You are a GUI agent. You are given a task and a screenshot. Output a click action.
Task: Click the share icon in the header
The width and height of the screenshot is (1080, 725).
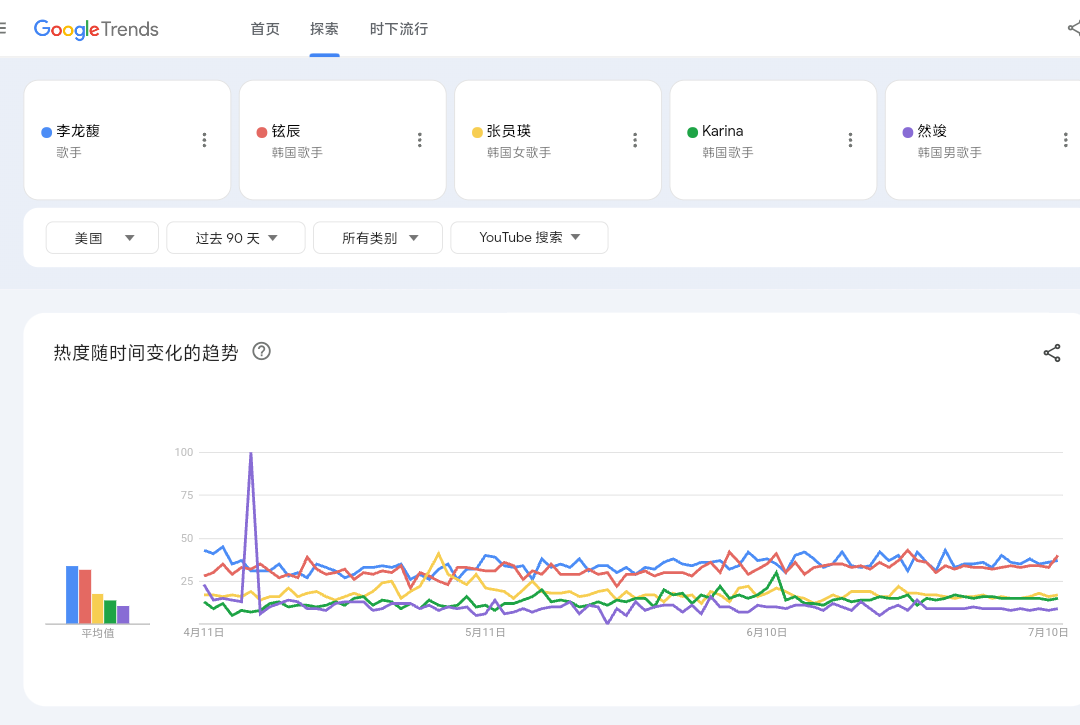coord(1074,28)
